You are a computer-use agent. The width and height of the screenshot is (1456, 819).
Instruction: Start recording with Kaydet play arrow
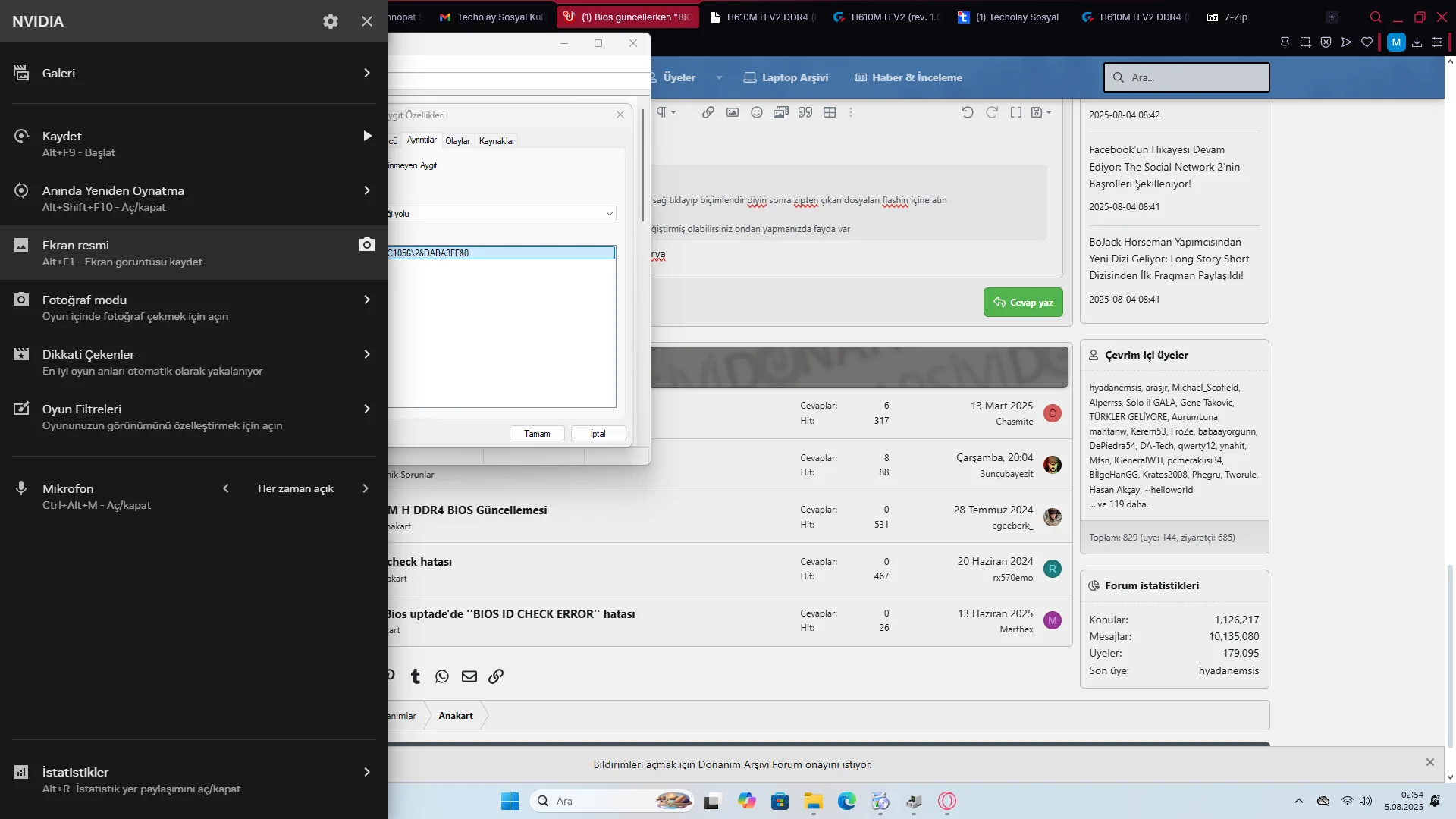pyautogui.click(x=367, y=136)
